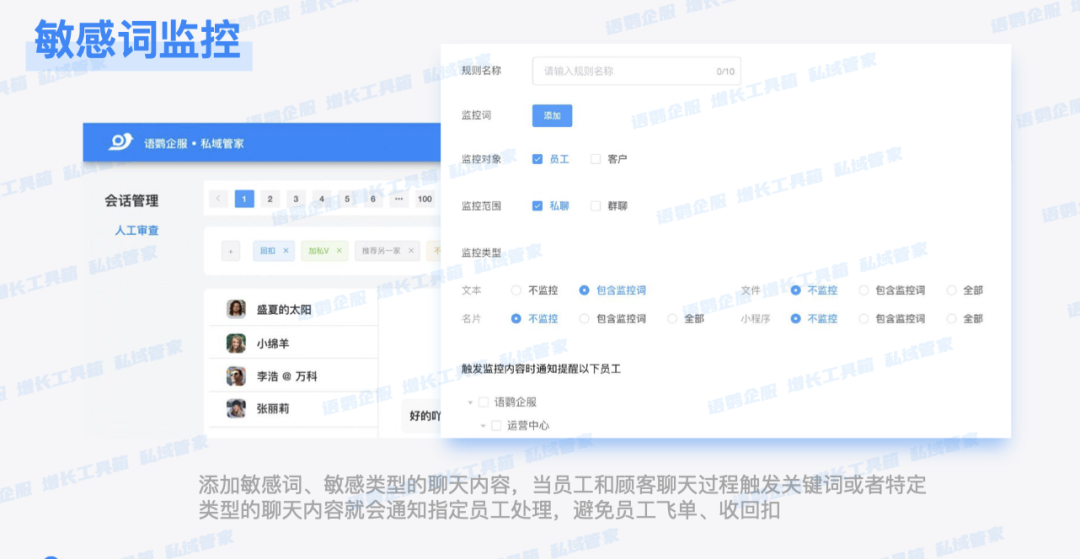Viewport: 1080px width, 559px height.
Task: Remove the 回扣 tag with its X
Action: [286, 251]
